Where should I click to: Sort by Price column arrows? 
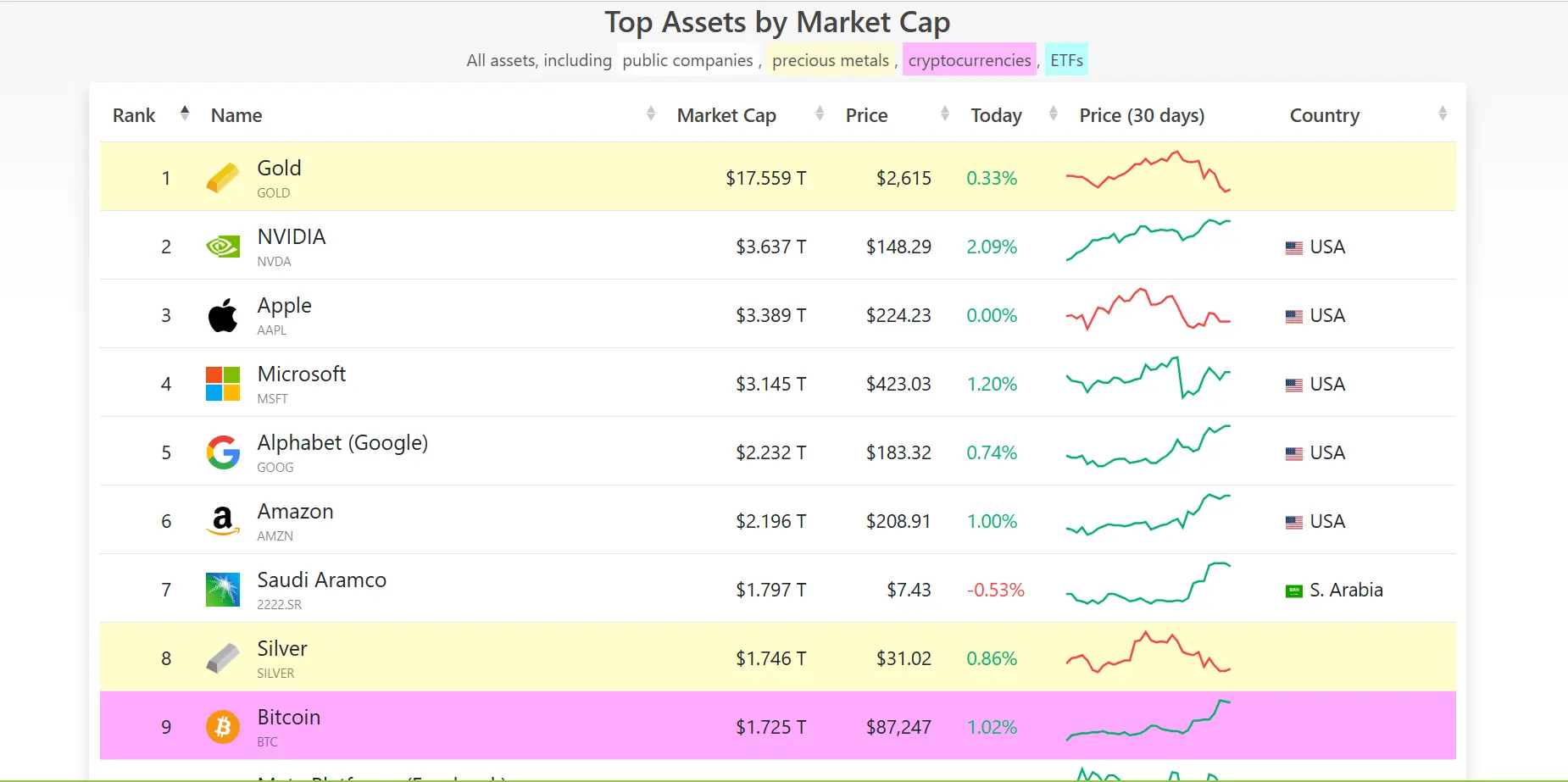point(945,114)
